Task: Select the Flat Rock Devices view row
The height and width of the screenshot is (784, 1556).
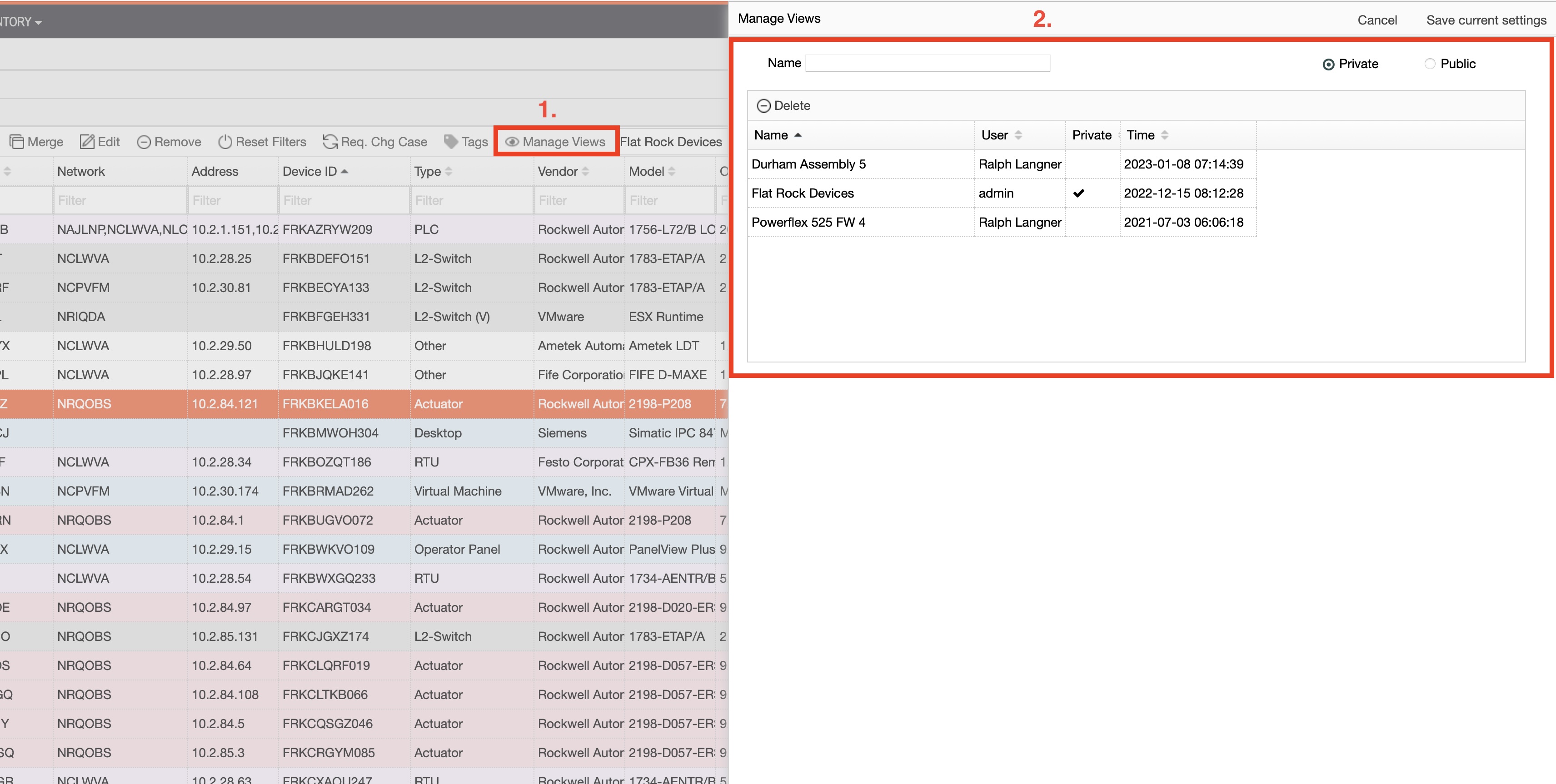Action: (1002, 193)
